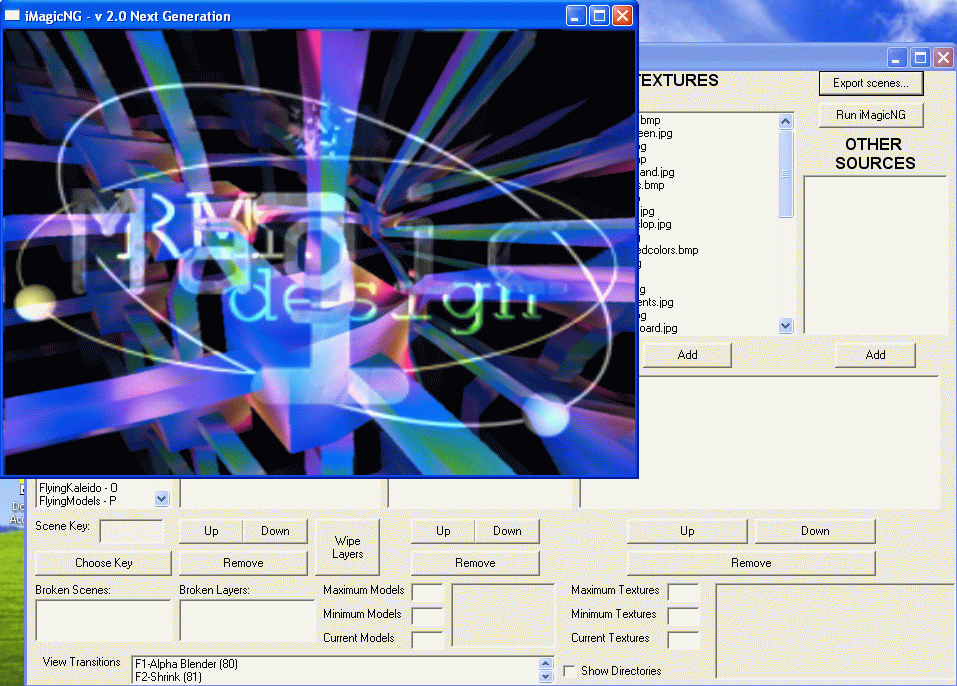Open the Choose Key button
Viewport: 957px width, 686px height.
104,563
